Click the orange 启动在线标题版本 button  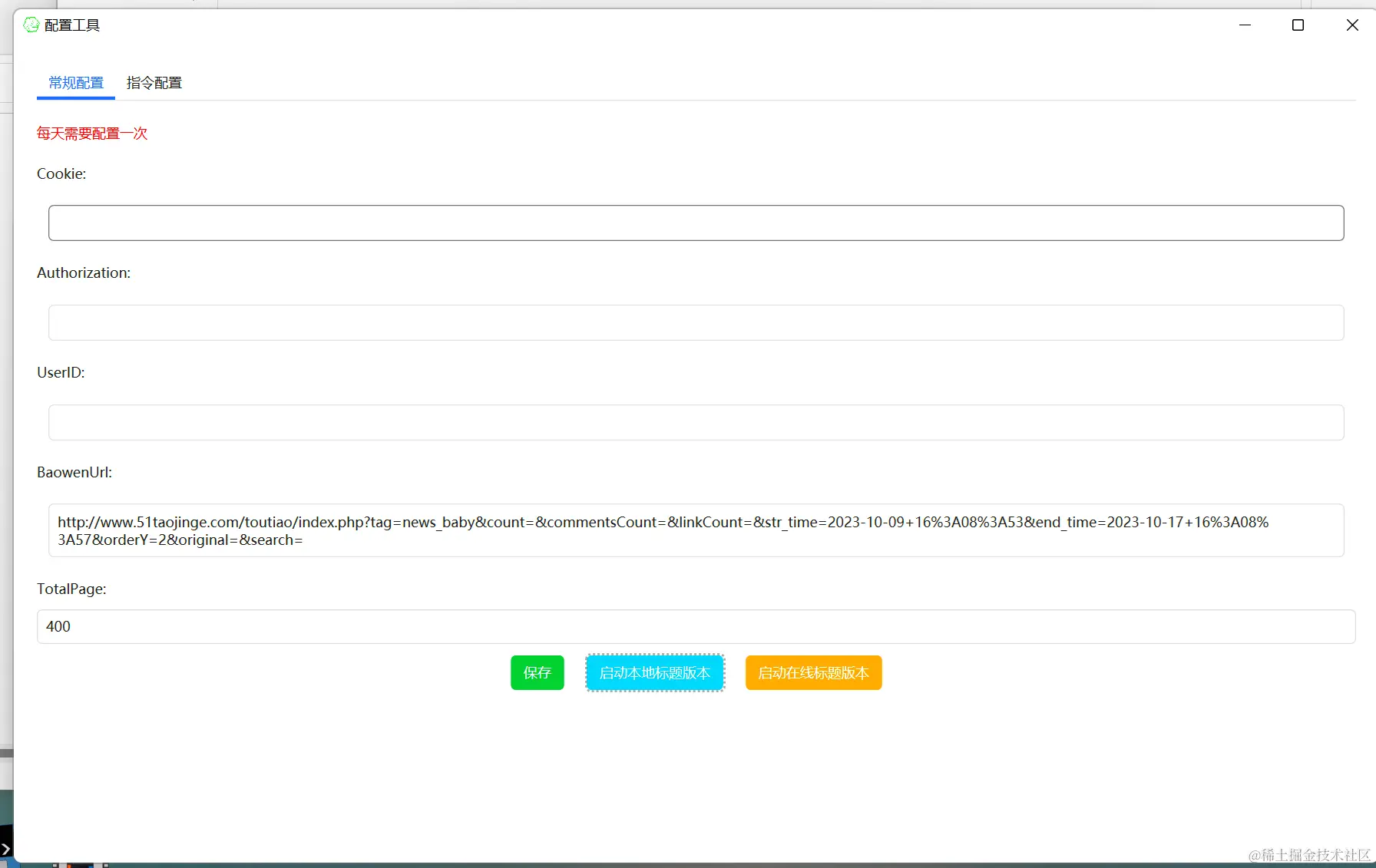(813, 673)
